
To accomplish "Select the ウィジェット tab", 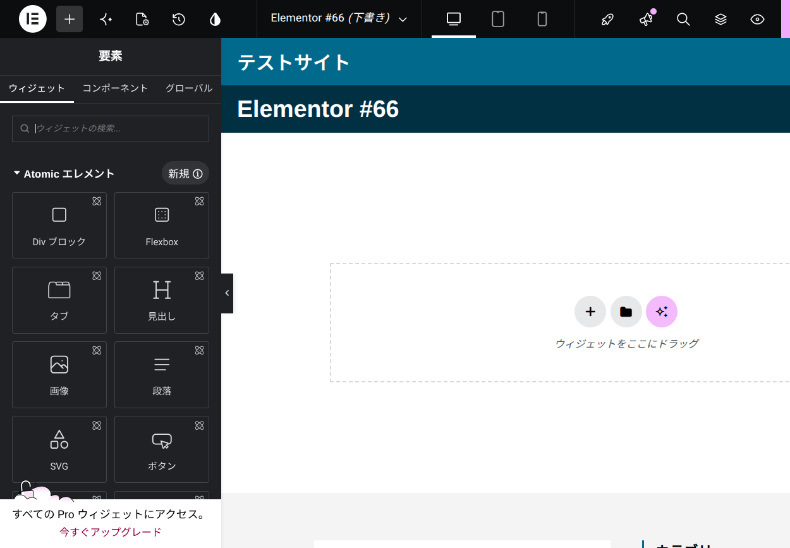I will click(37, 89).
